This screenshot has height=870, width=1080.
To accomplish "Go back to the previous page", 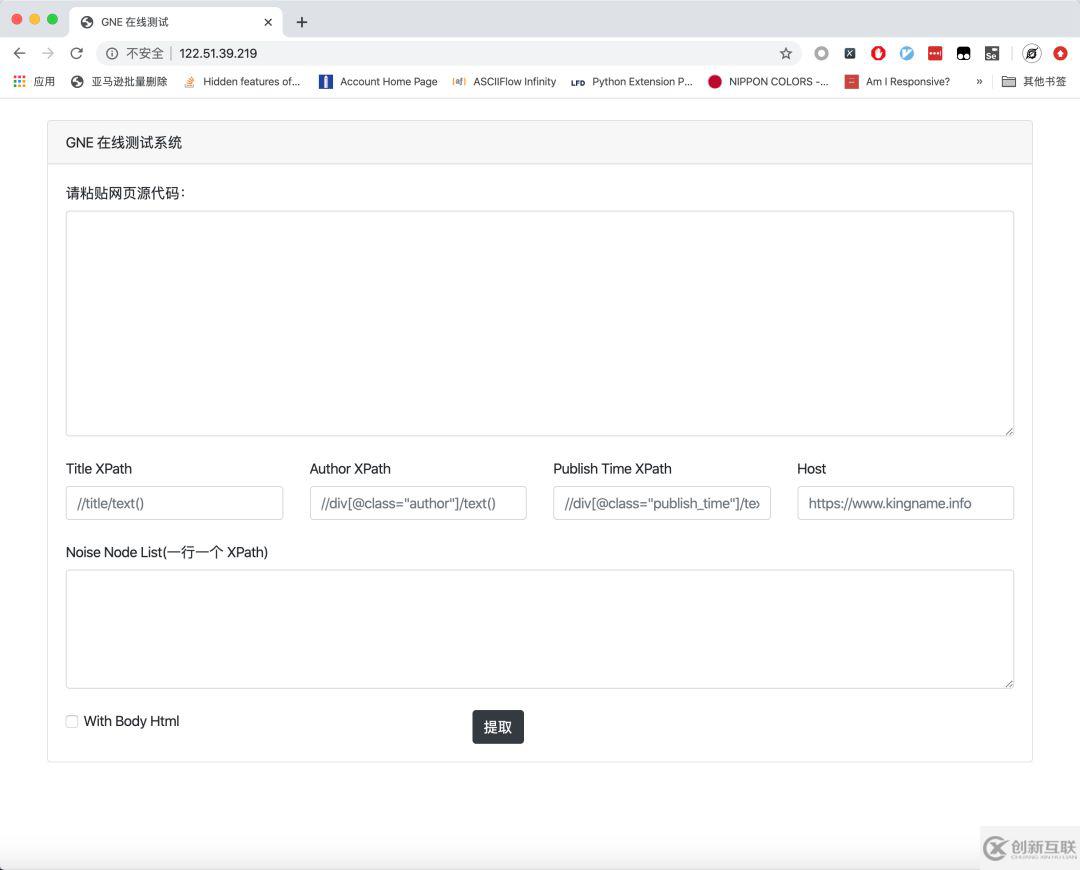I will coord(19,53).
